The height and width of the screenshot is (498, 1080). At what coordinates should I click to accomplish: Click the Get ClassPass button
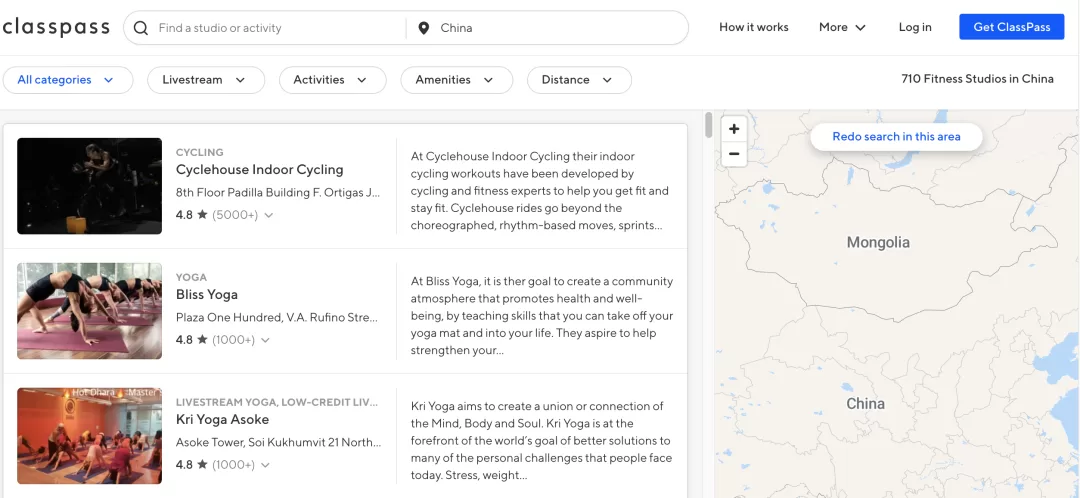pyautogui.click(x=1011, y=27)
